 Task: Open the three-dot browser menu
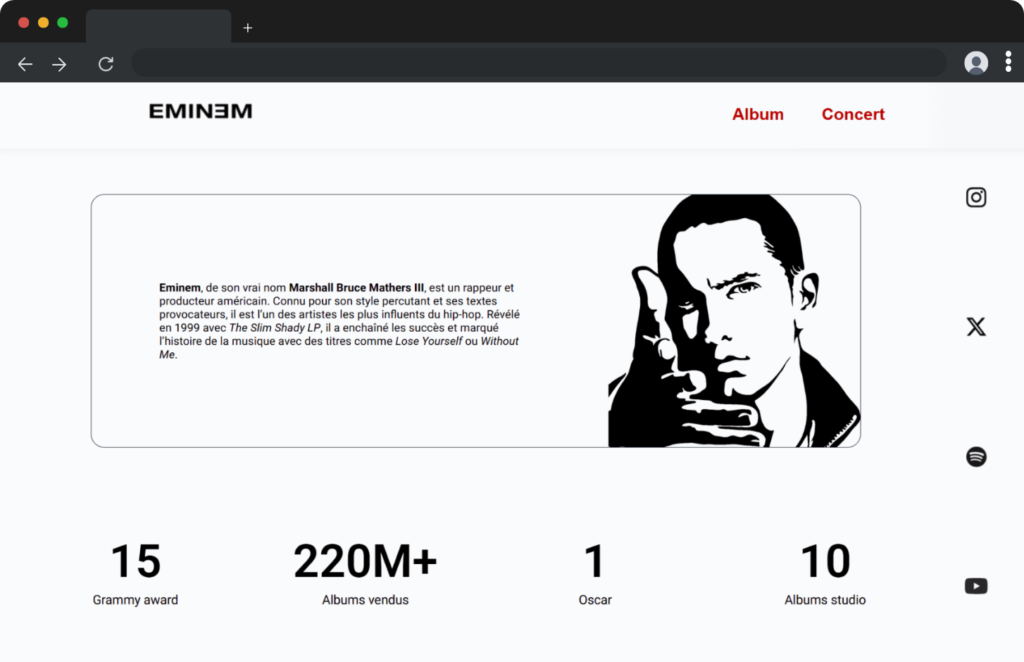[1007, 62]
